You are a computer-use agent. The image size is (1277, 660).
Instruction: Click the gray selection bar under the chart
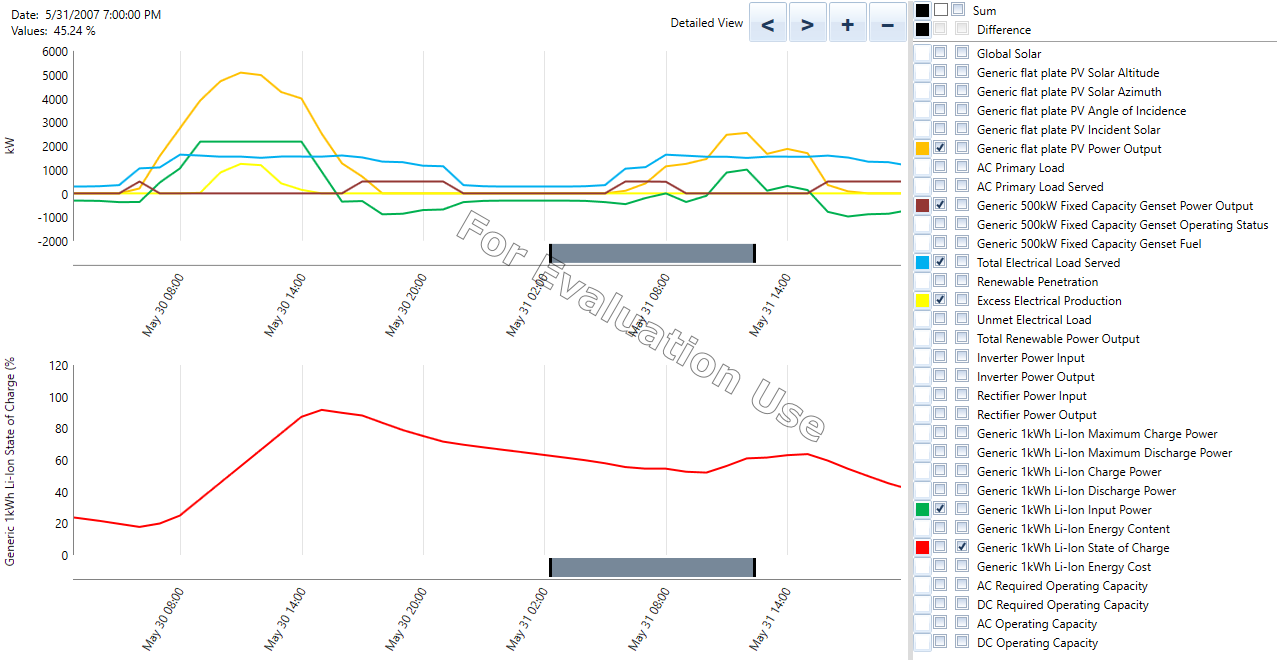pos(652,252)
